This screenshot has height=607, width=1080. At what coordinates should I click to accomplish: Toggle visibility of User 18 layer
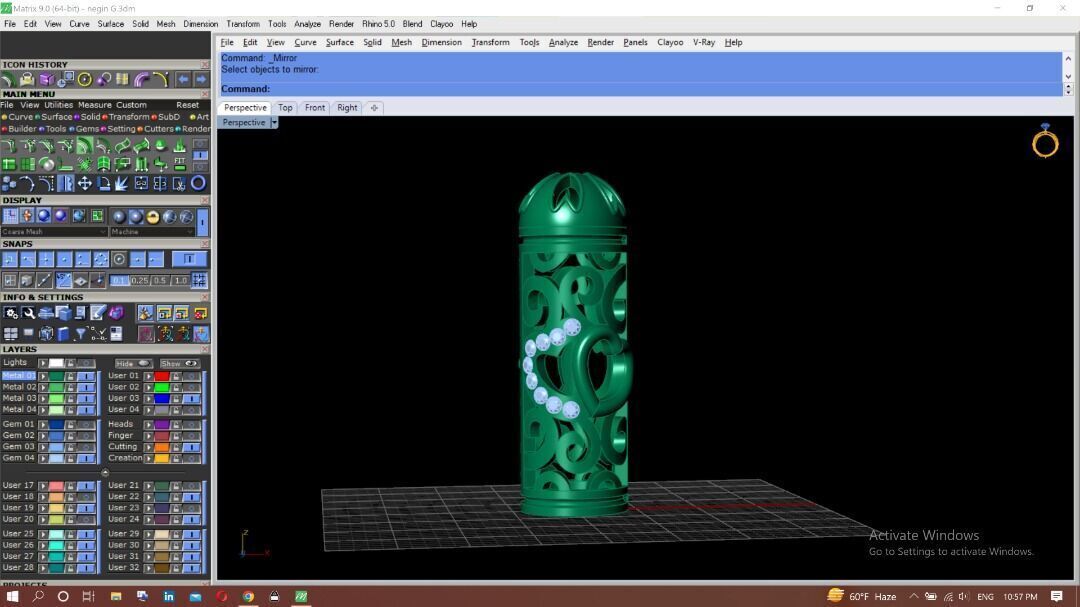point(86,496)
